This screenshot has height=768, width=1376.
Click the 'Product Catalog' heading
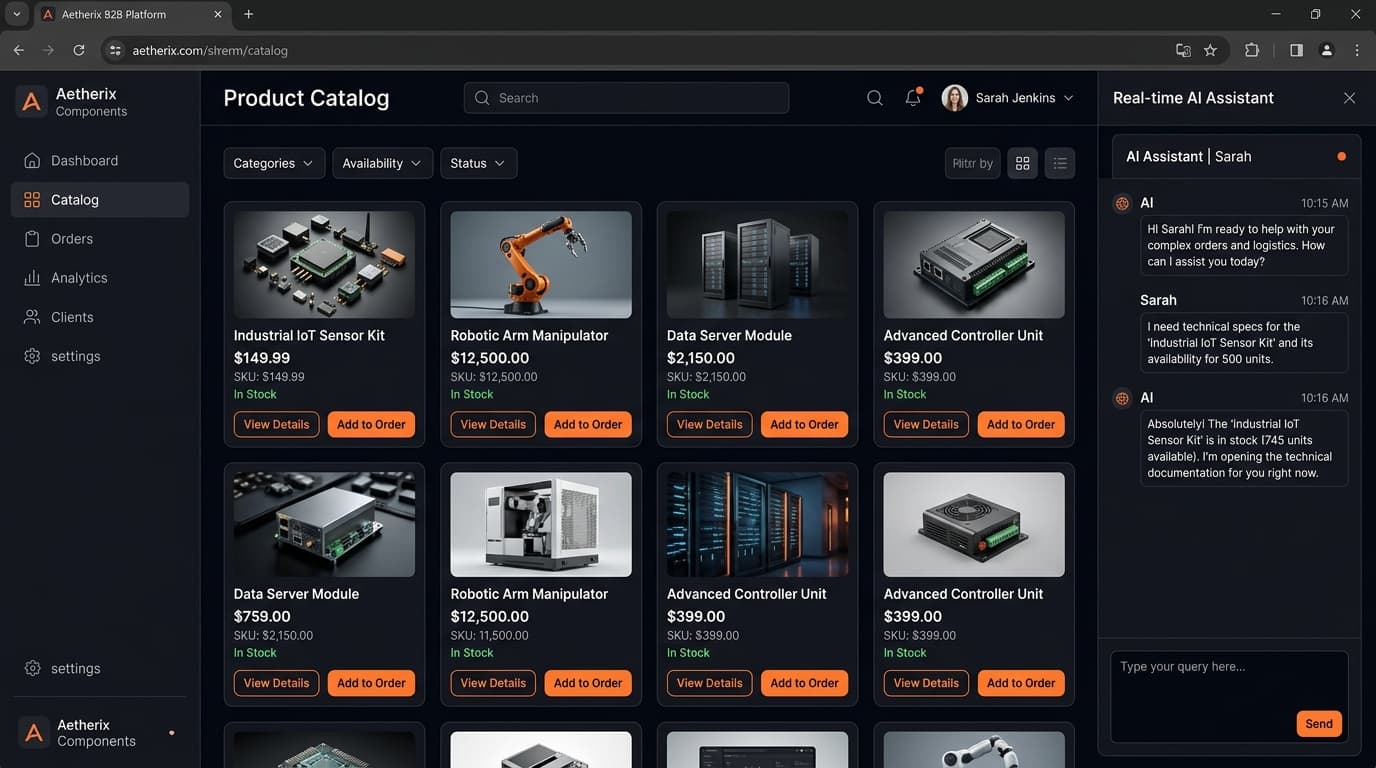[306, 98]
